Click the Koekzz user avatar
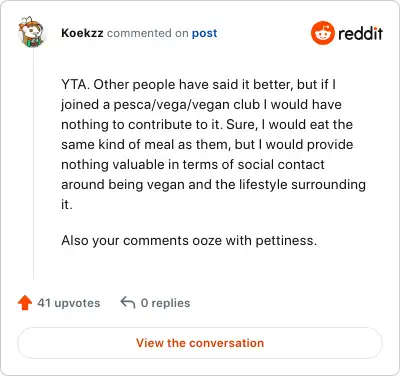The width and height of the screenshot is (400, 376). (32, 32)
